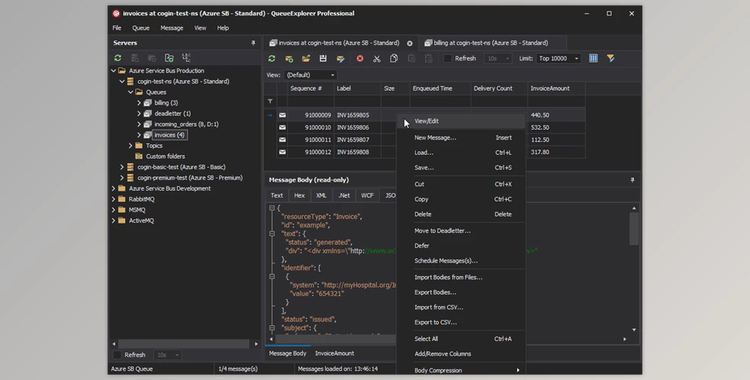Collapse the "text" JSON node

(x=272, y=234)
